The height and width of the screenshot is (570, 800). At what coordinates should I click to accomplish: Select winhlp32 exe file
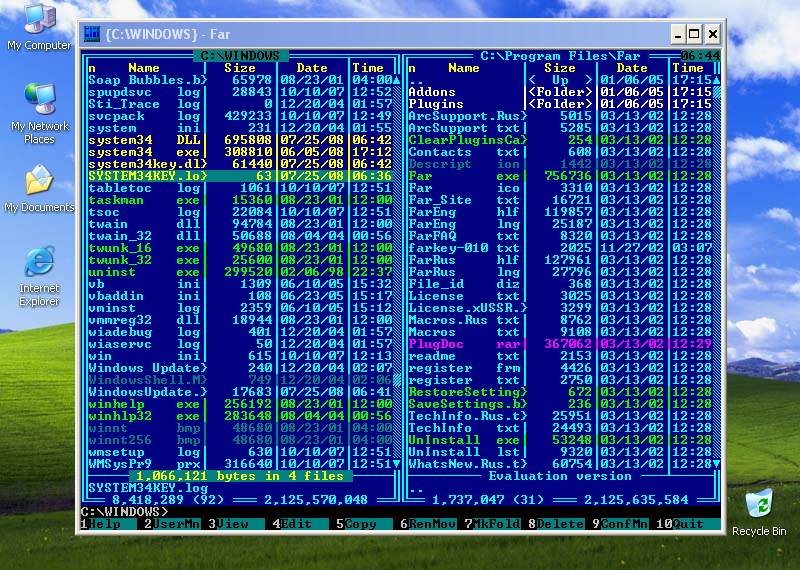click(x=240, y=416)
